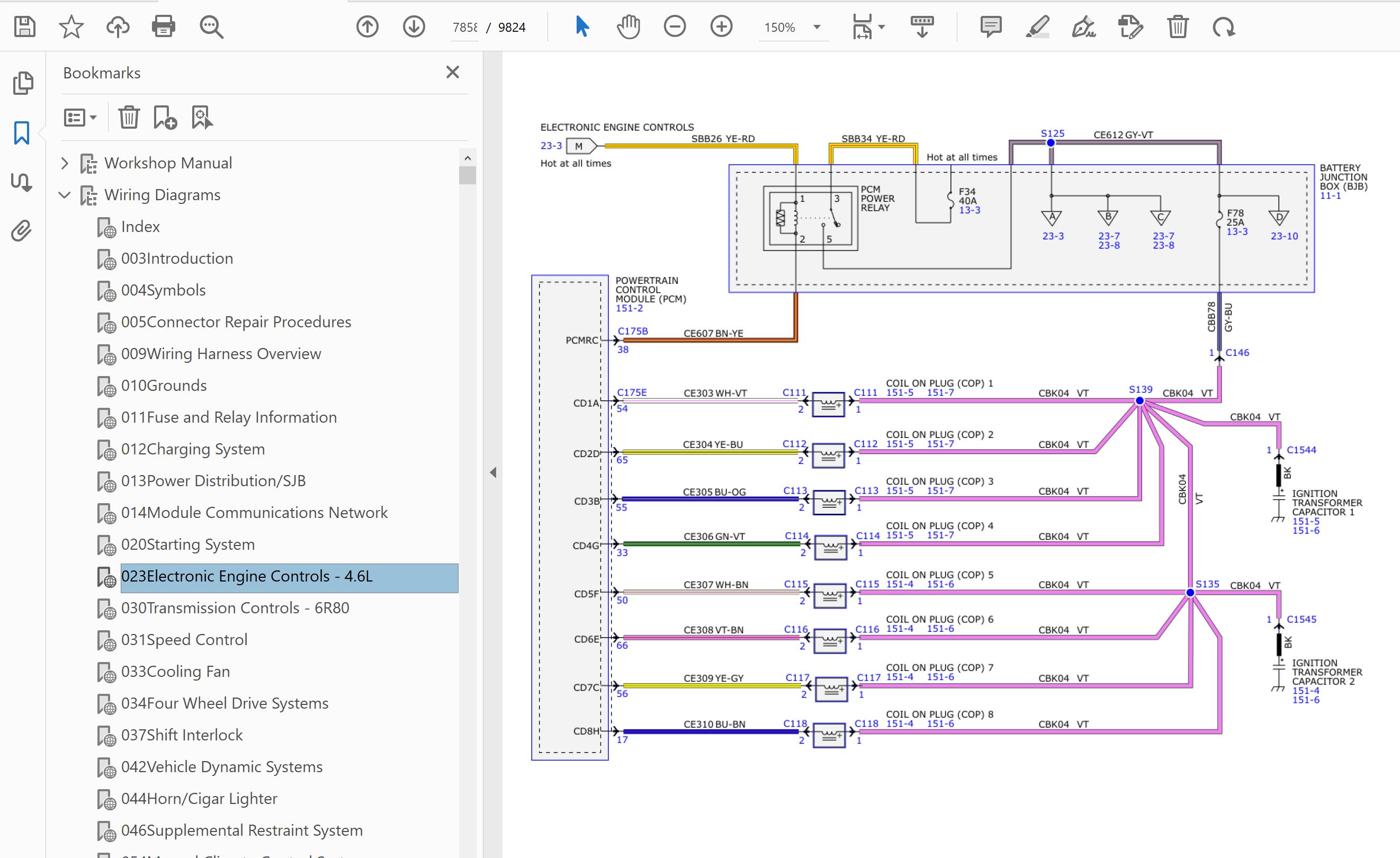This screenshot has width=1400, height=858.
Task: Expand the Workshop Manual bookmark
Action: 65,164
